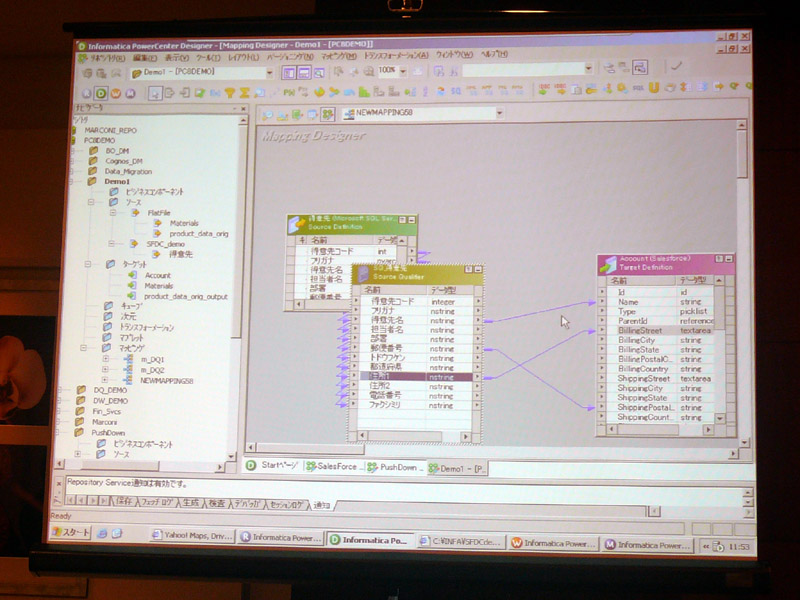800x600 pixels.
Task: Open the マッピング(M) menu
Action: 339,56
